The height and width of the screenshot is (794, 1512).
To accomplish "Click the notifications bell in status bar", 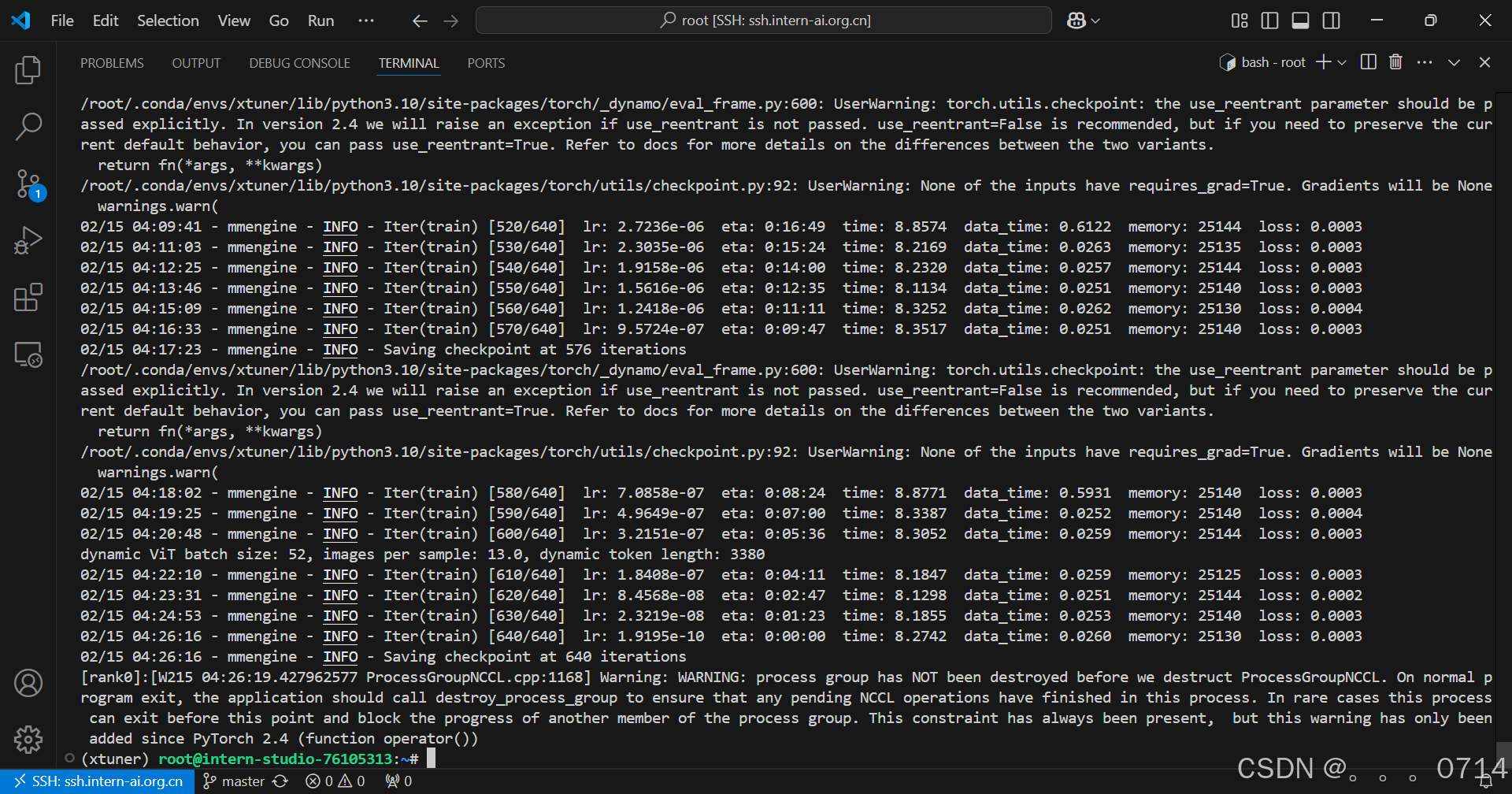I will point(1486,781).
